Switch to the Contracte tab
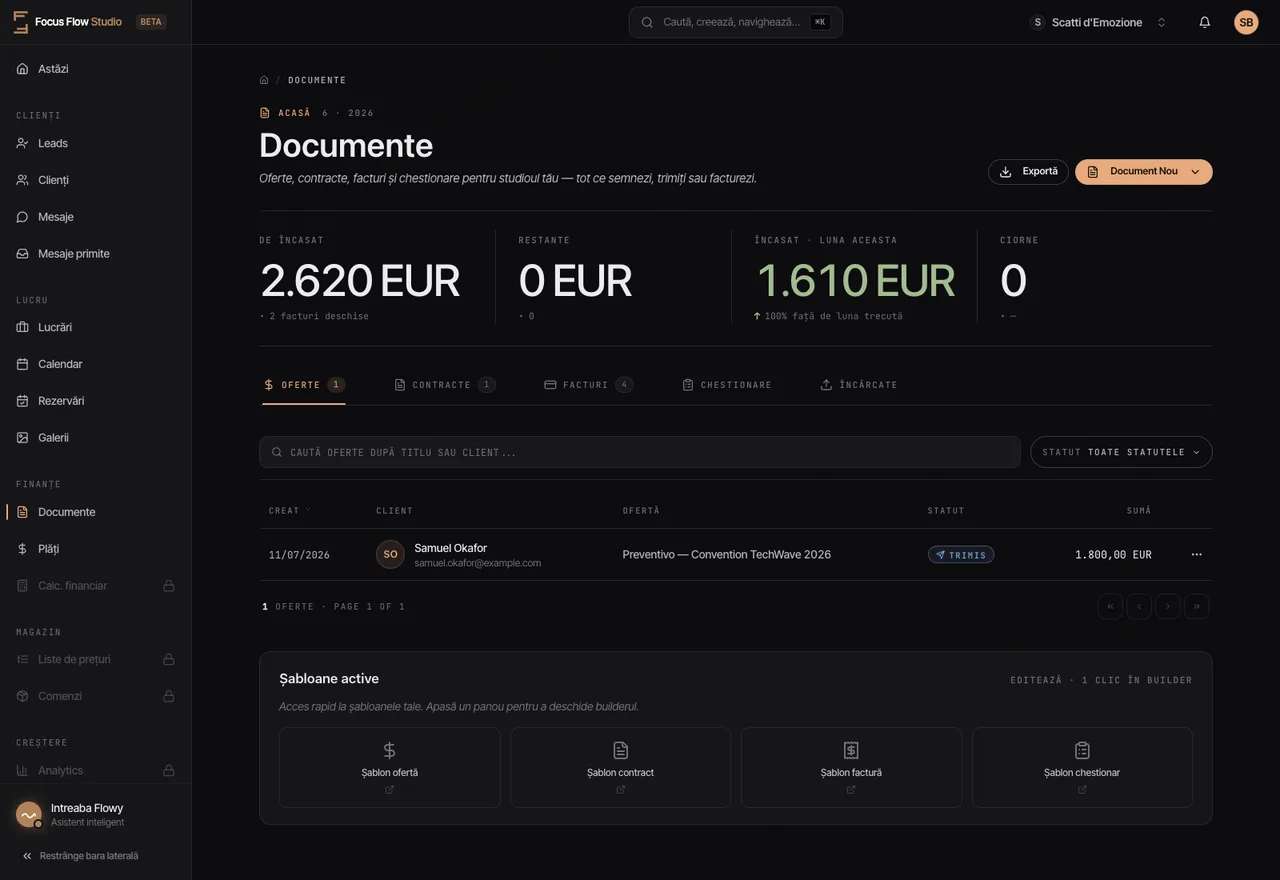 click(x=444, y=385)
